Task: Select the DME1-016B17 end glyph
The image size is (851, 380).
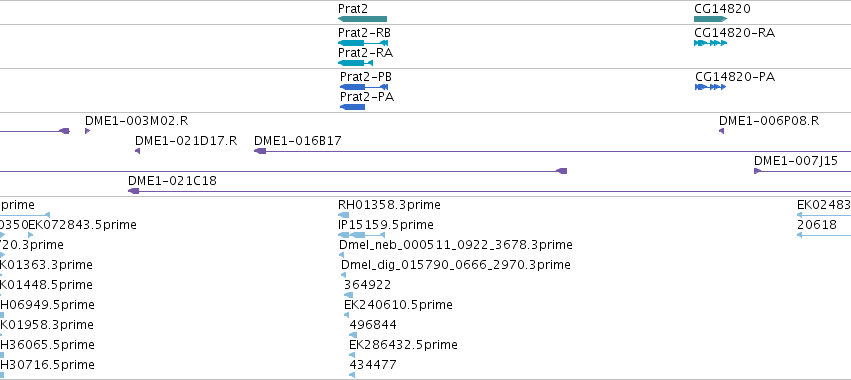Action: 260,151
